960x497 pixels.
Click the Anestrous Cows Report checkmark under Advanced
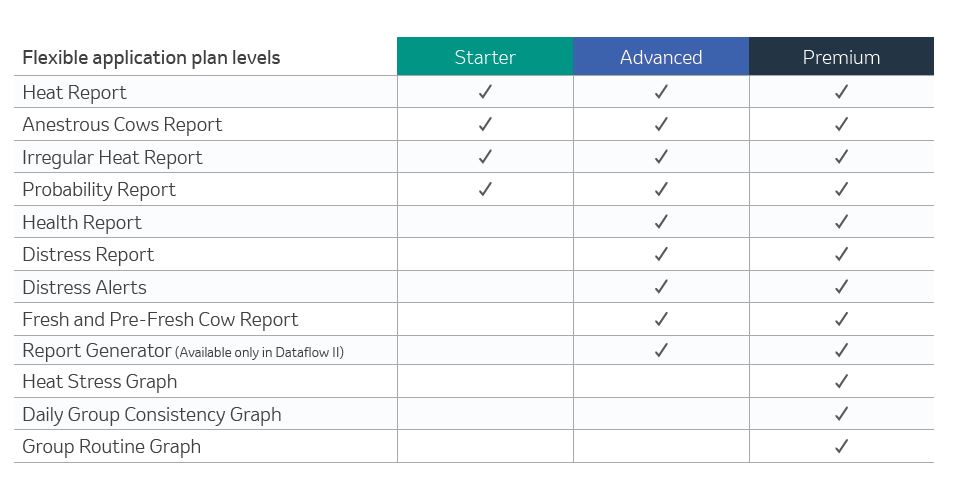[661, 124]
